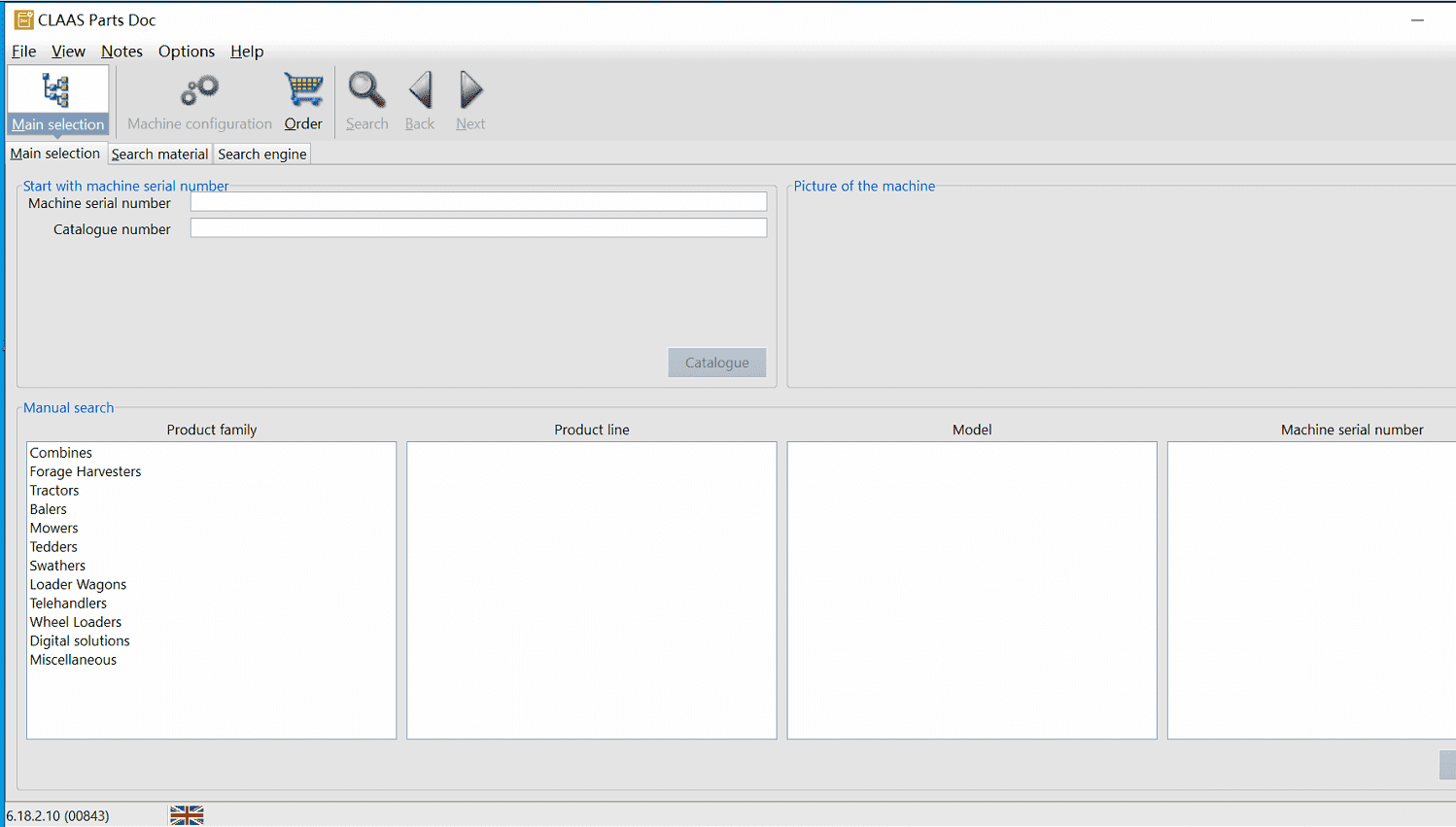Switch to the Search engine tab
Viewport: 1456px width, 827px height.
pyautogui.click(x=262, y=154)
